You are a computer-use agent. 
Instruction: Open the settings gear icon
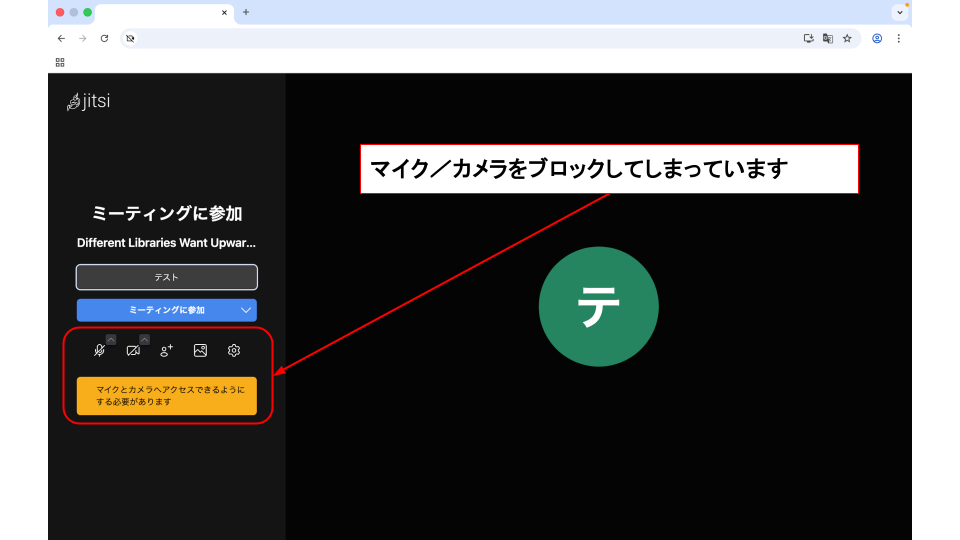tap(234, 351)
